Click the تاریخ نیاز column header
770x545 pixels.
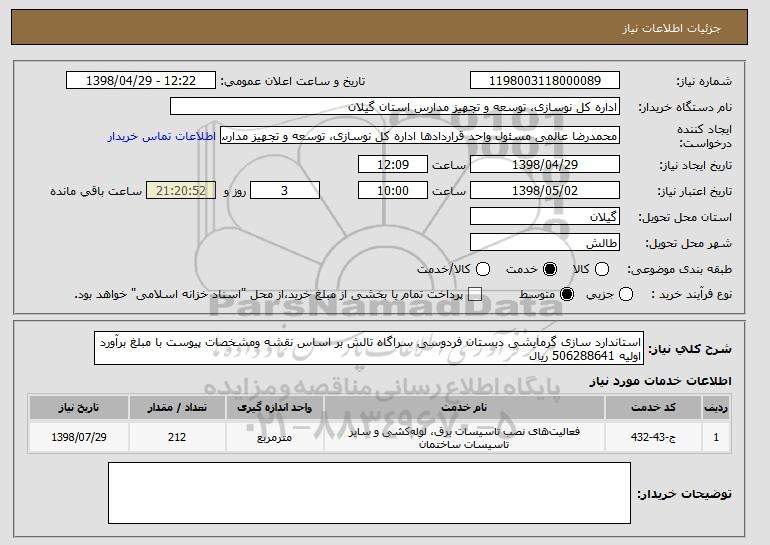pos(79,408)
